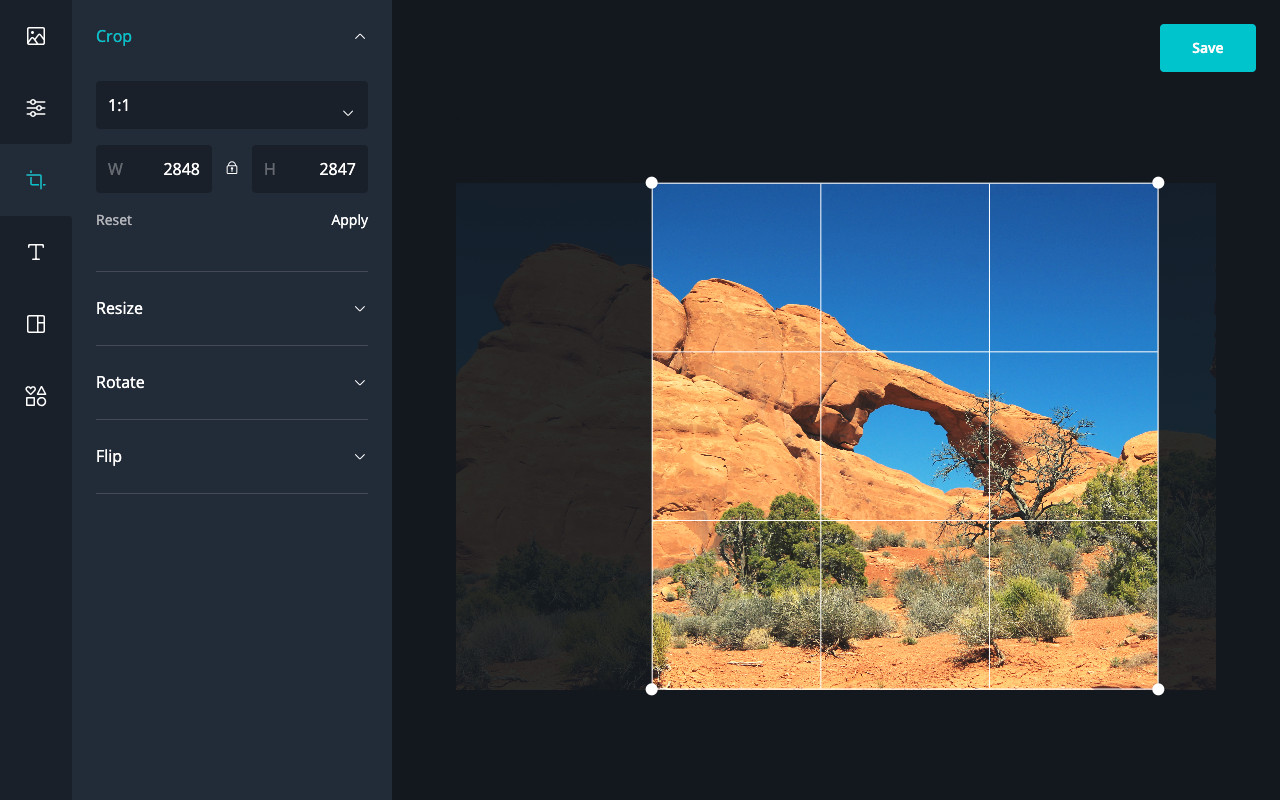Click Reset to restore original crop
Image resolution: width=1280 pixels, height=800 pixels.
113,220
